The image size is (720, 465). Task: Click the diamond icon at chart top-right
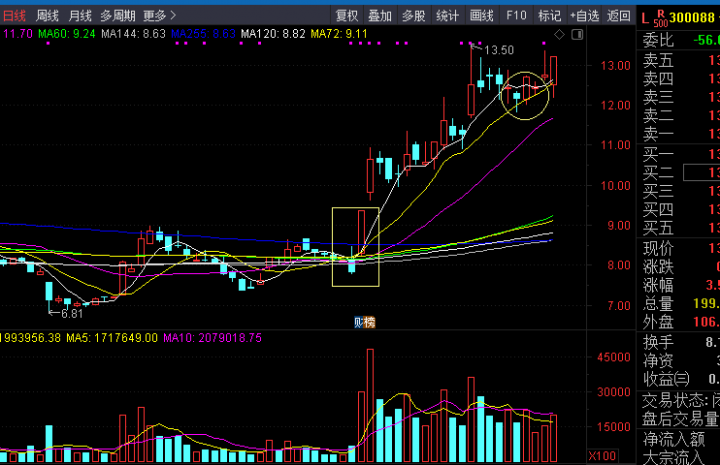[x=559, y=34]
